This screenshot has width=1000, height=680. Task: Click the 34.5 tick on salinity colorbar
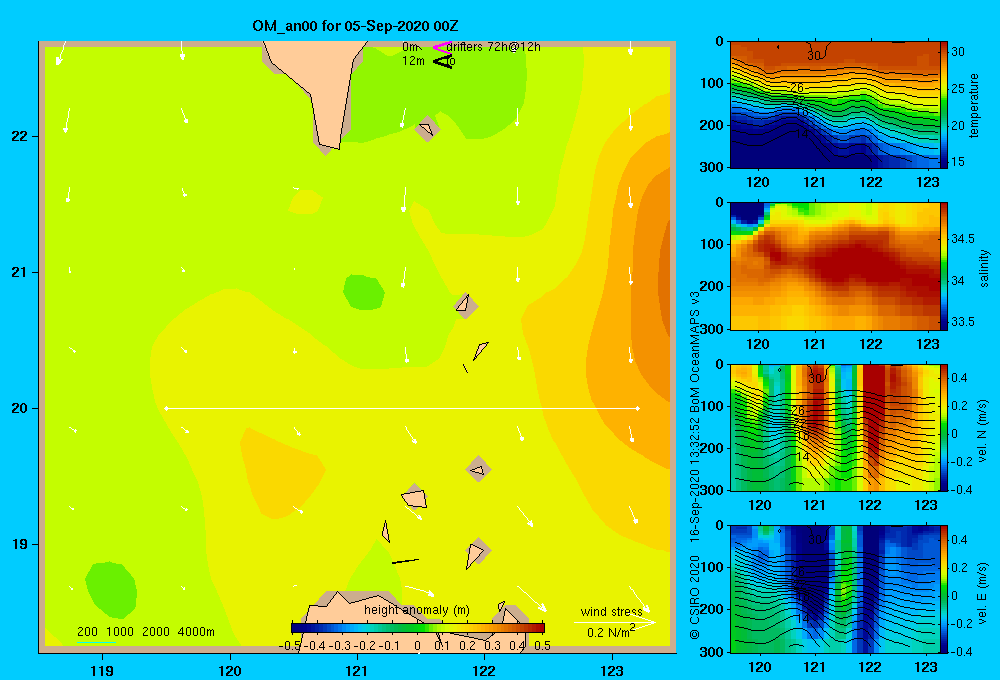(x=963, y=239)
